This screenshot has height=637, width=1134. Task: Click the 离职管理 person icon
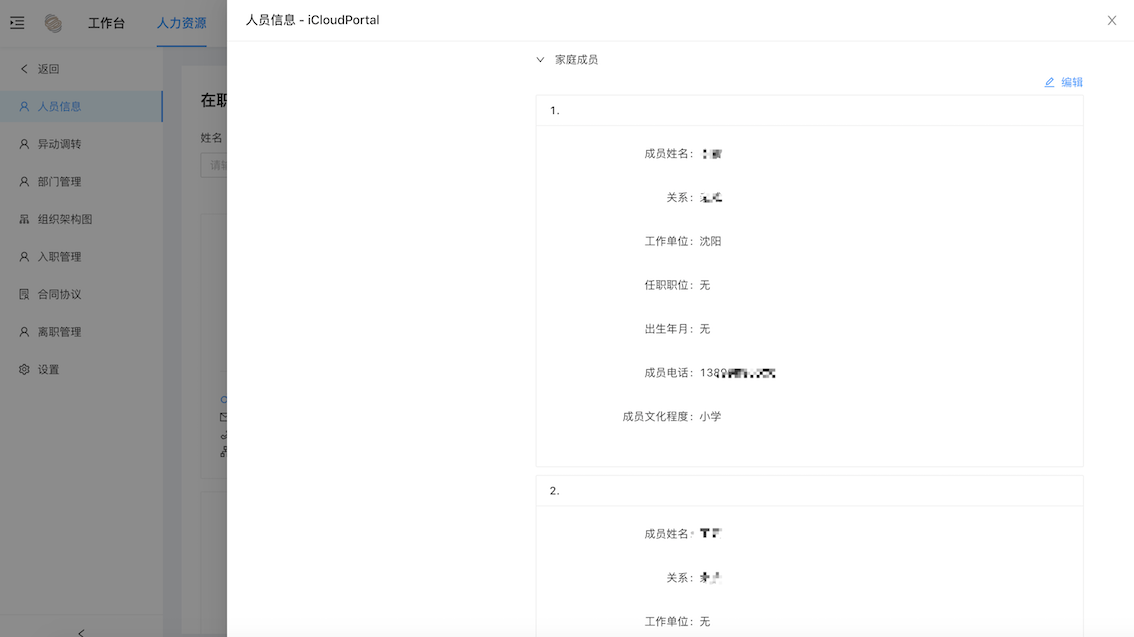(24, 332)
